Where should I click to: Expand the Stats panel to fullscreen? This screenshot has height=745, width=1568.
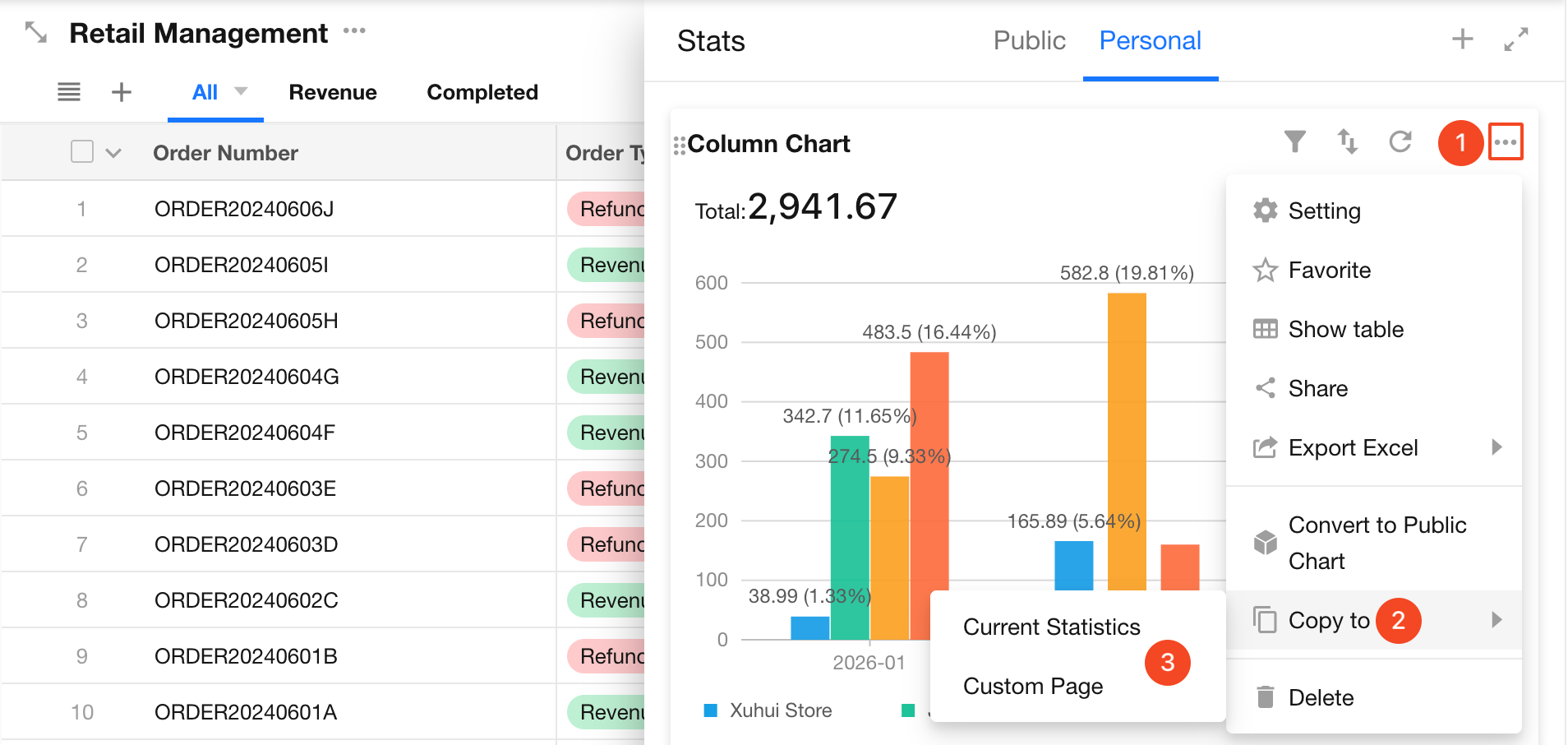pos(1515,39)
